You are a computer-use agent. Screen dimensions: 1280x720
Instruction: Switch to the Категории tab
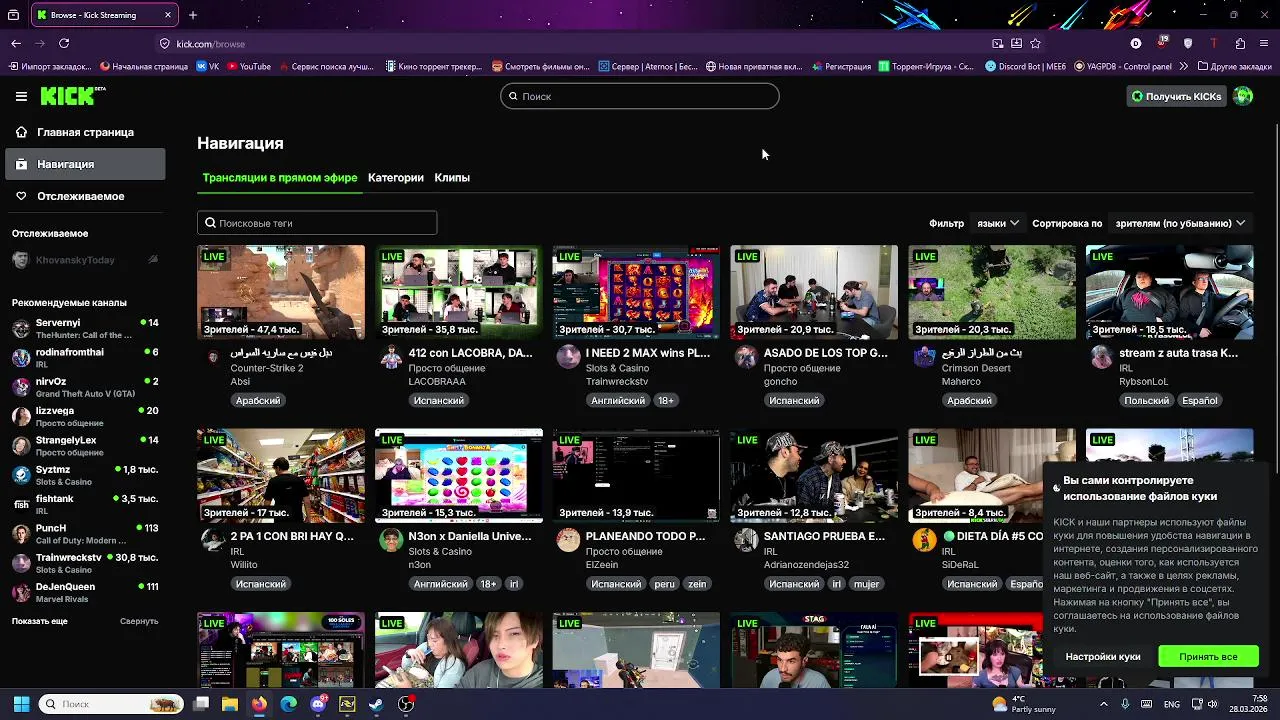(x=396, y=177)
